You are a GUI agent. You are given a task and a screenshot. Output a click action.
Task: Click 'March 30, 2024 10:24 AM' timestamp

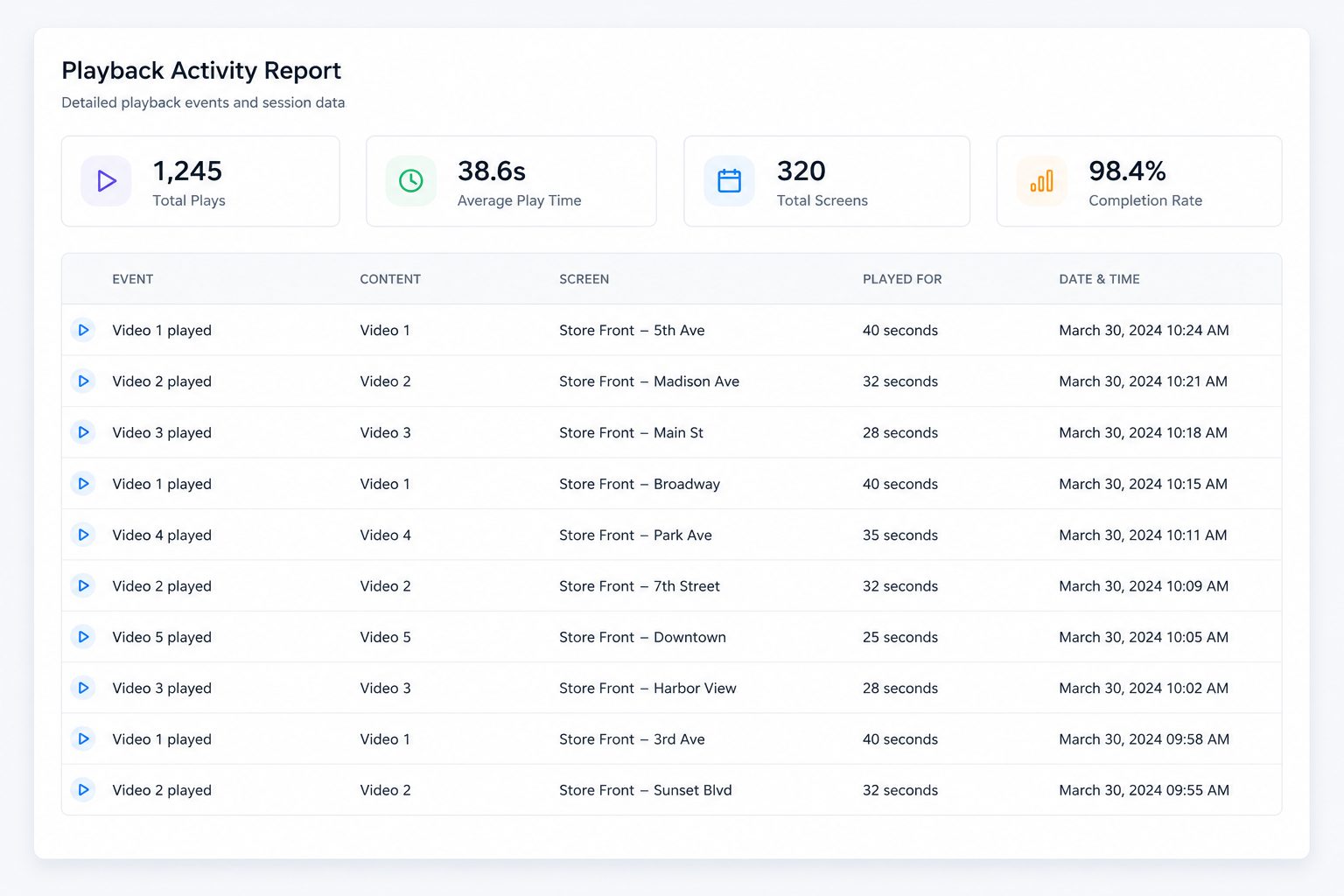pyautogui.click(x=1144, y=330)
